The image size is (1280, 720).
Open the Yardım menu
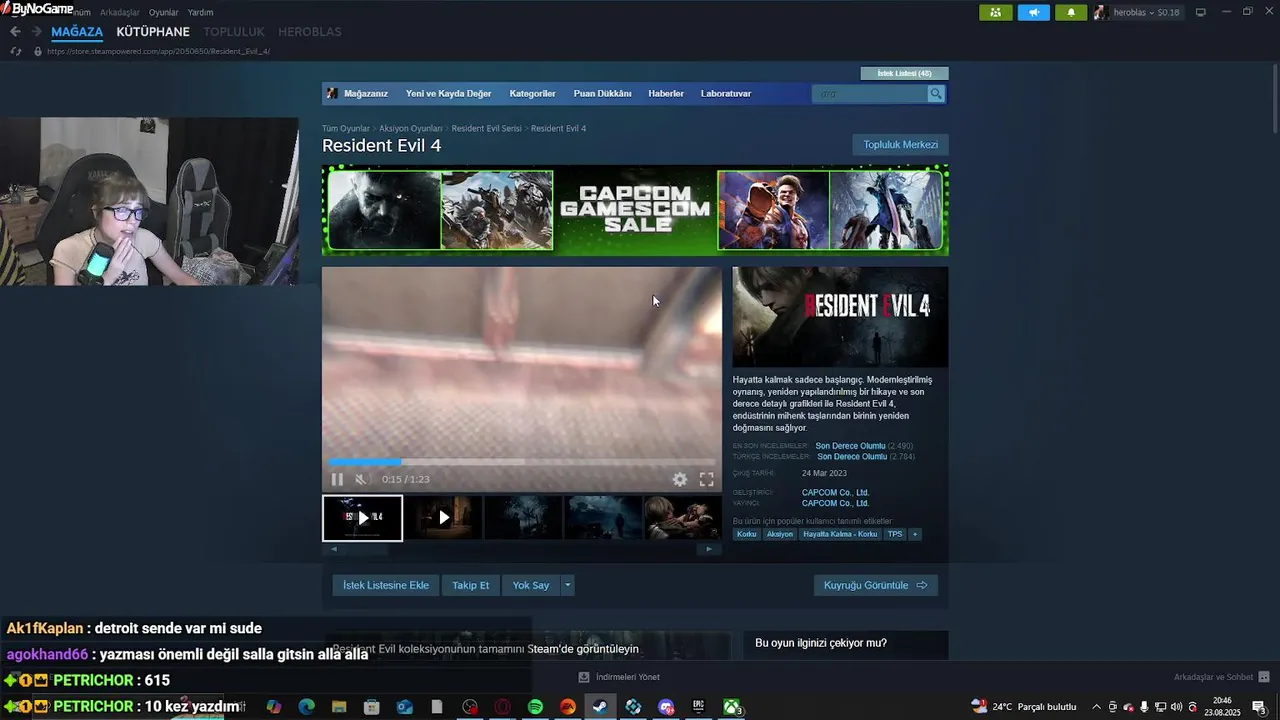(200, 12)
